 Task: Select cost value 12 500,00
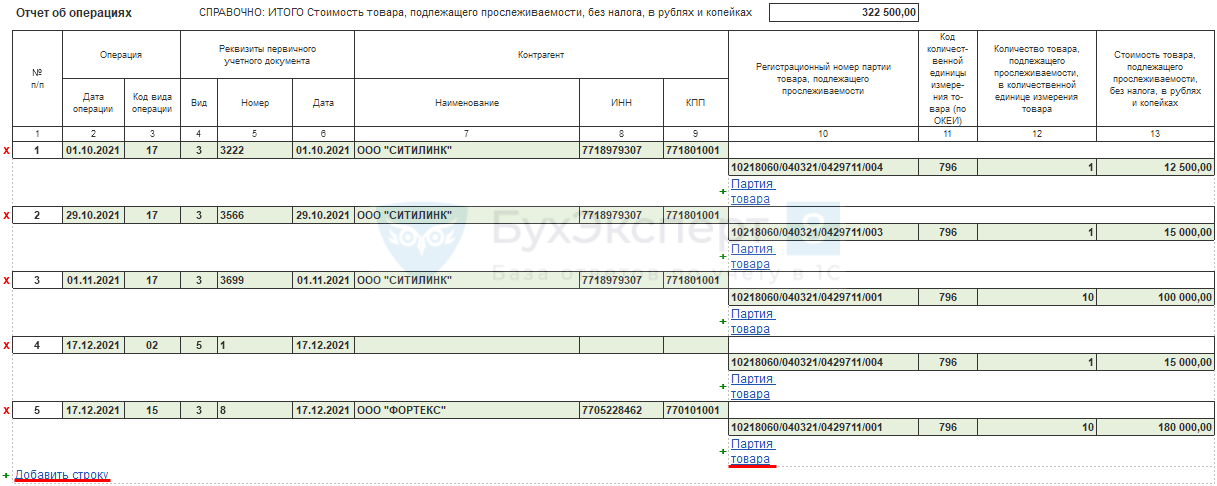pos(1157,167)
